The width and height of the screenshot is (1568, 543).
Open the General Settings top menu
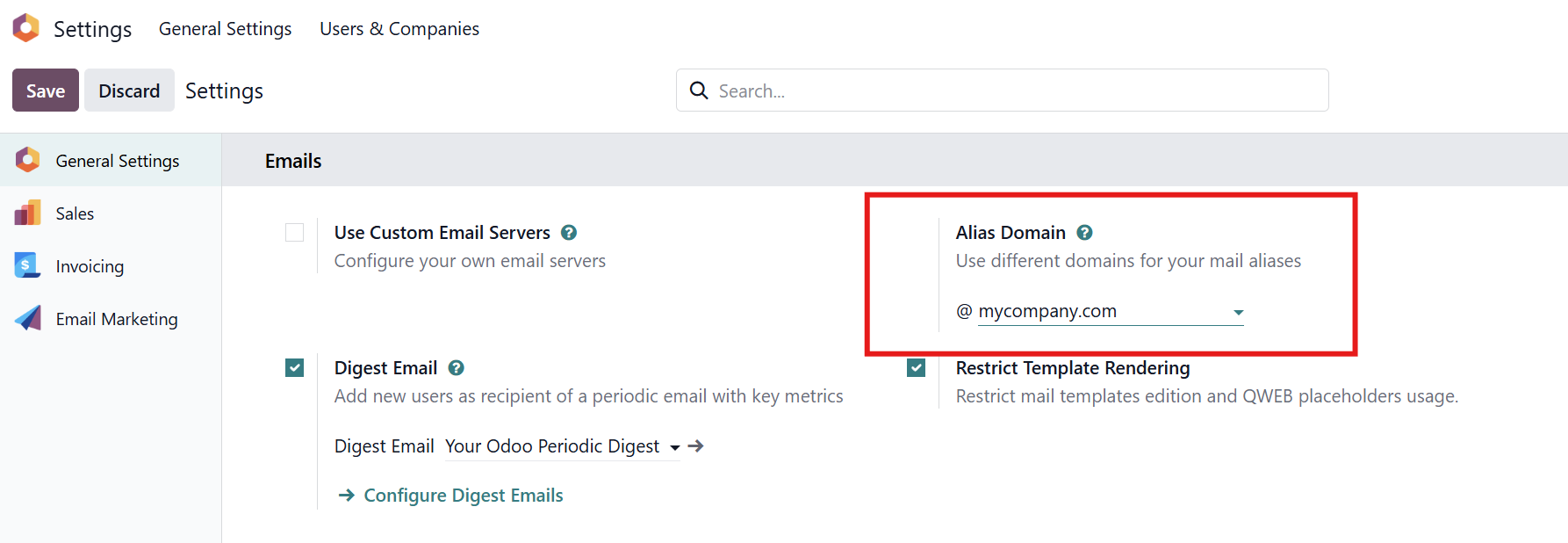225,29
